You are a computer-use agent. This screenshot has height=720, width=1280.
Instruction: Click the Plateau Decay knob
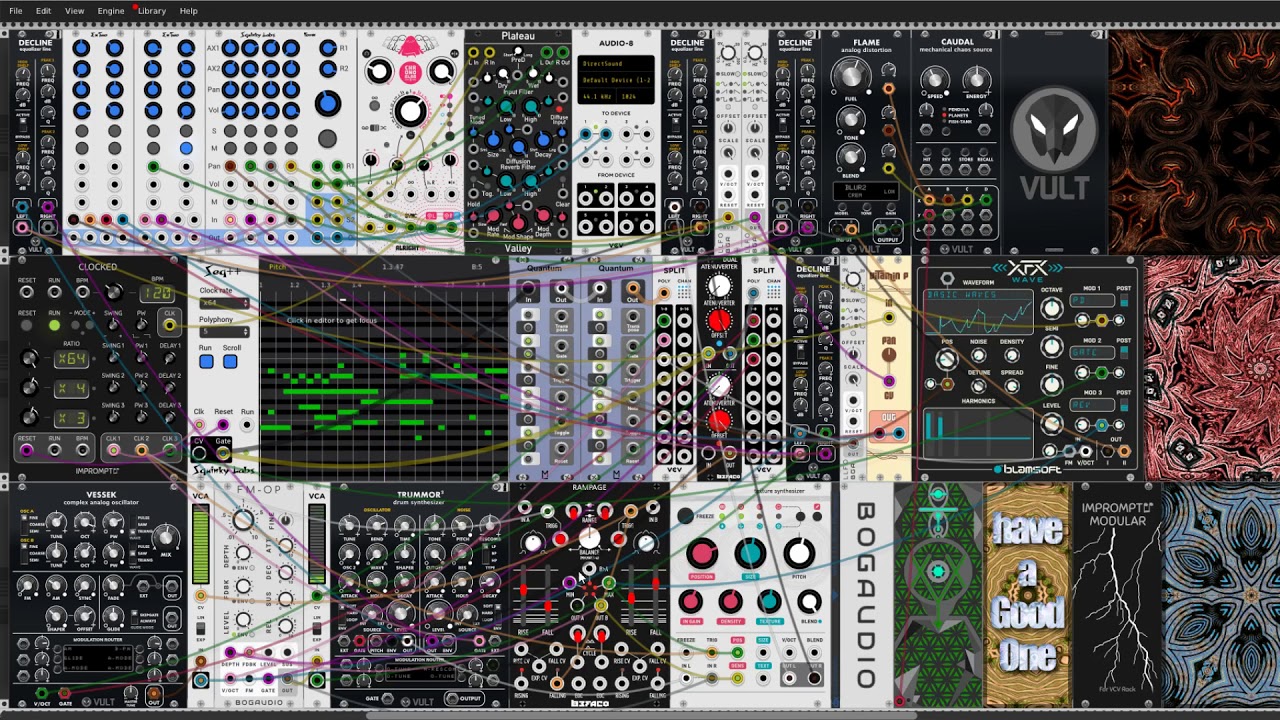click(x=543, y=142)
